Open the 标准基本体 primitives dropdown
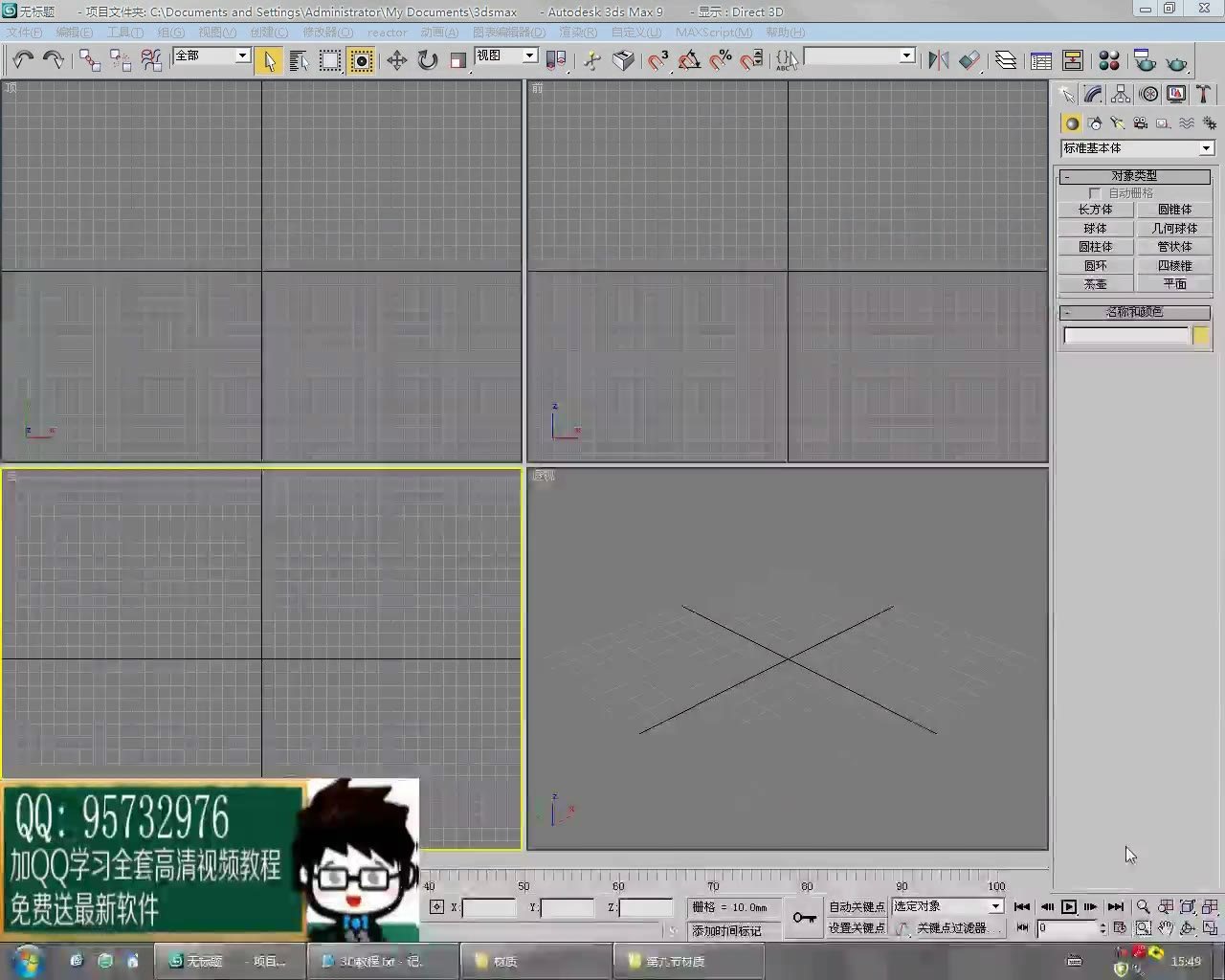The width and height of the screenshot is (1225, 980). point(1206,148)
